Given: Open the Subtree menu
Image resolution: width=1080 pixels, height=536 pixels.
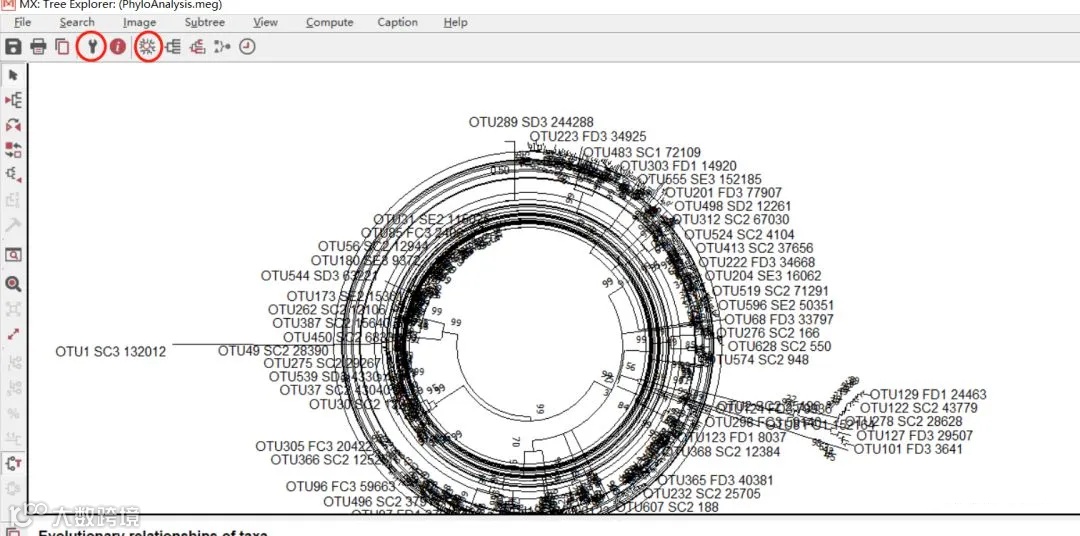Looking at the screenshot, I should click(205, 22).
